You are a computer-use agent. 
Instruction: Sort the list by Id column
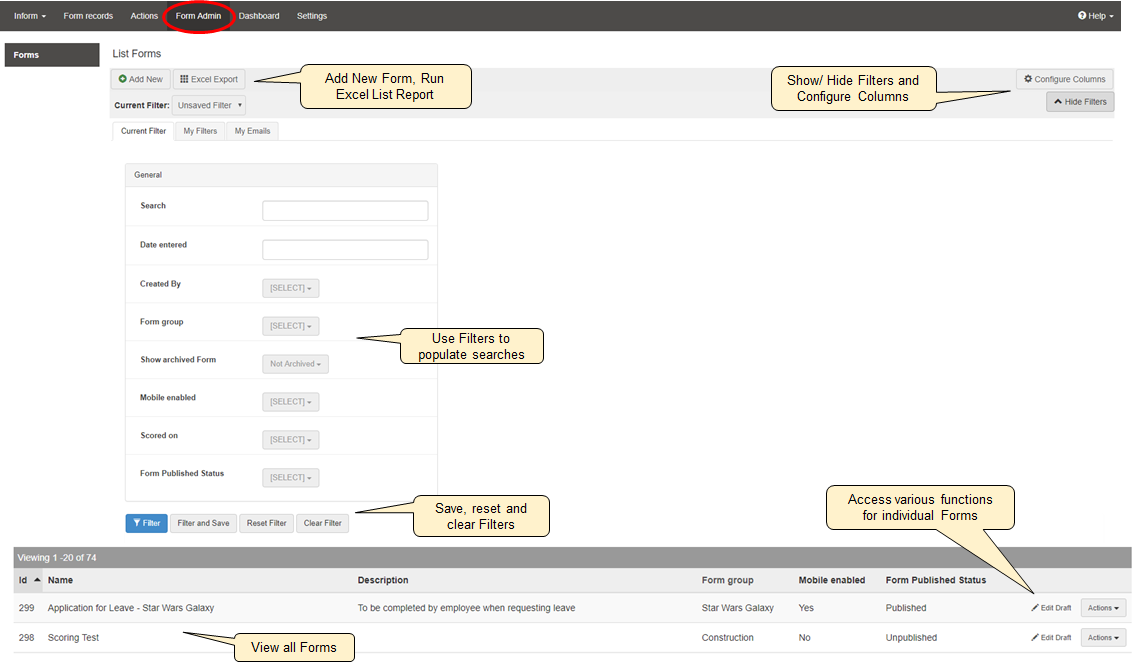(x=23, y=580)
